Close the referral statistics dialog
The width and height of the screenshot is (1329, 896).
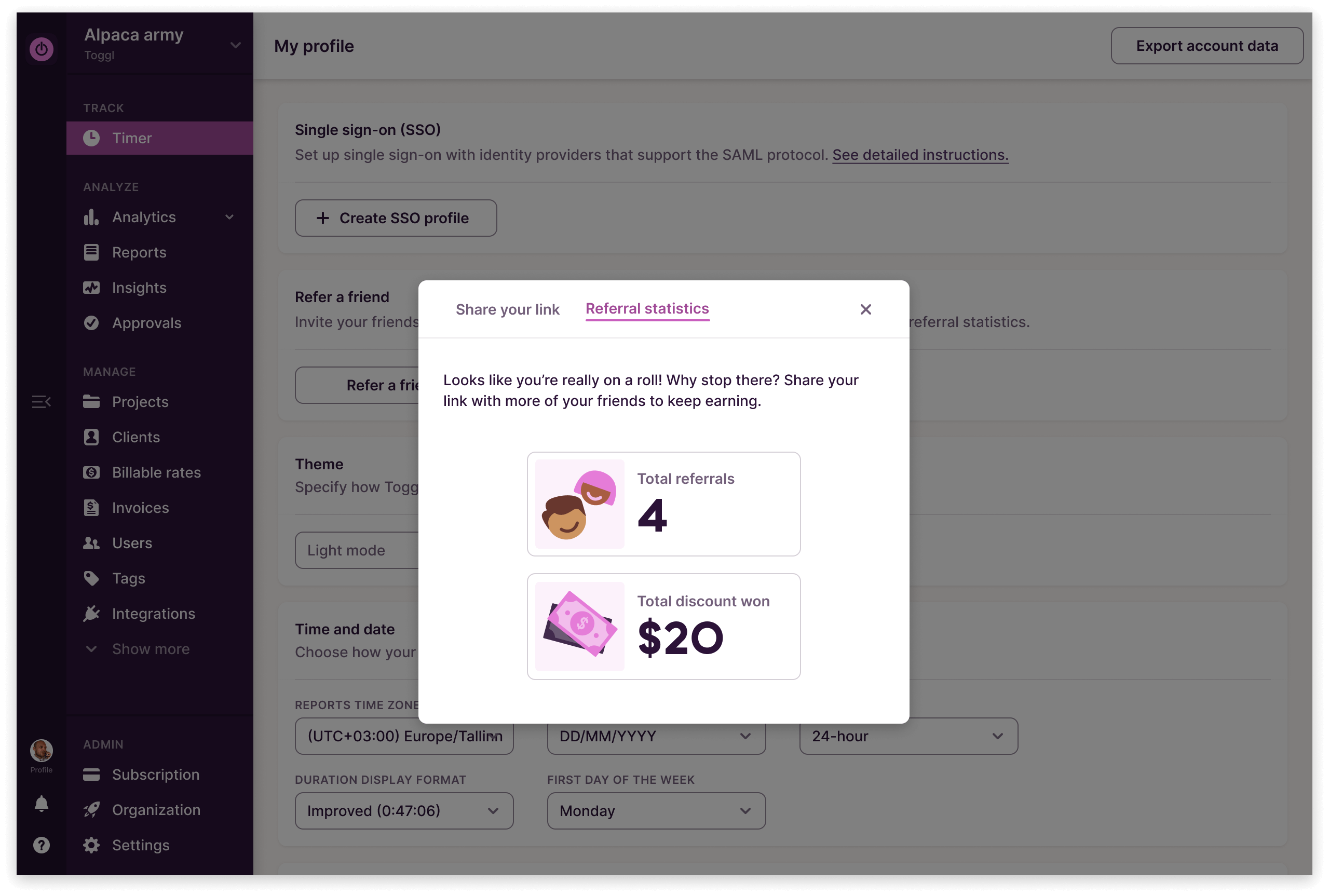click(865, 309)
